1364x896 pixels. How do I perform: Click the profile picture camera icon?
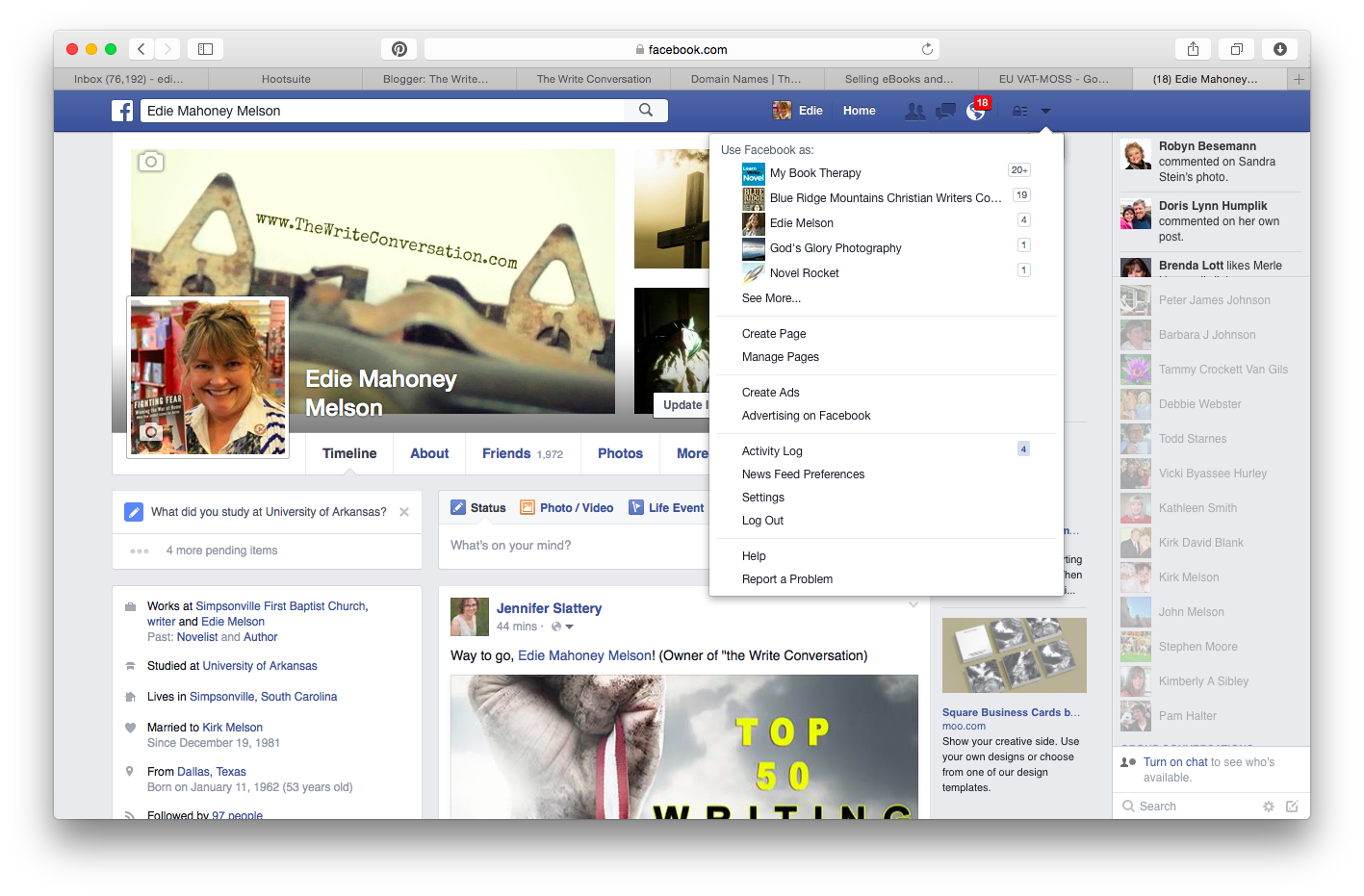[x=151, y=433]
